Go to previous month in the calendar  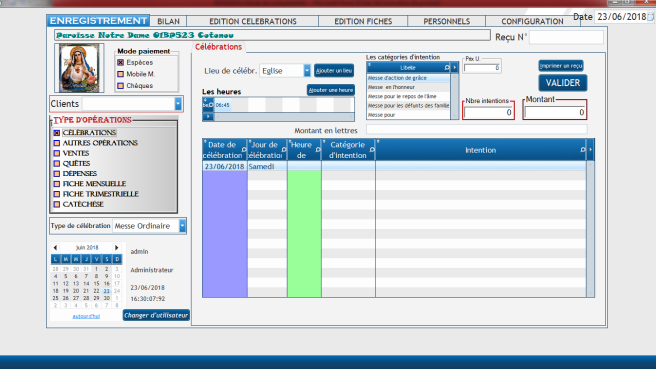point(55,248)
